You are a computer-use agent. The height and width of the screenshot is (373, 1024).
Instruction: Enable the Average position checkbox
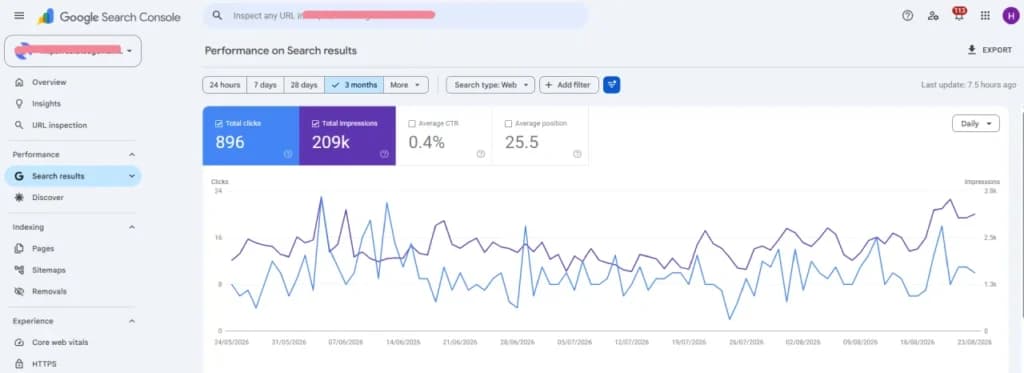[x=508, y=123]
